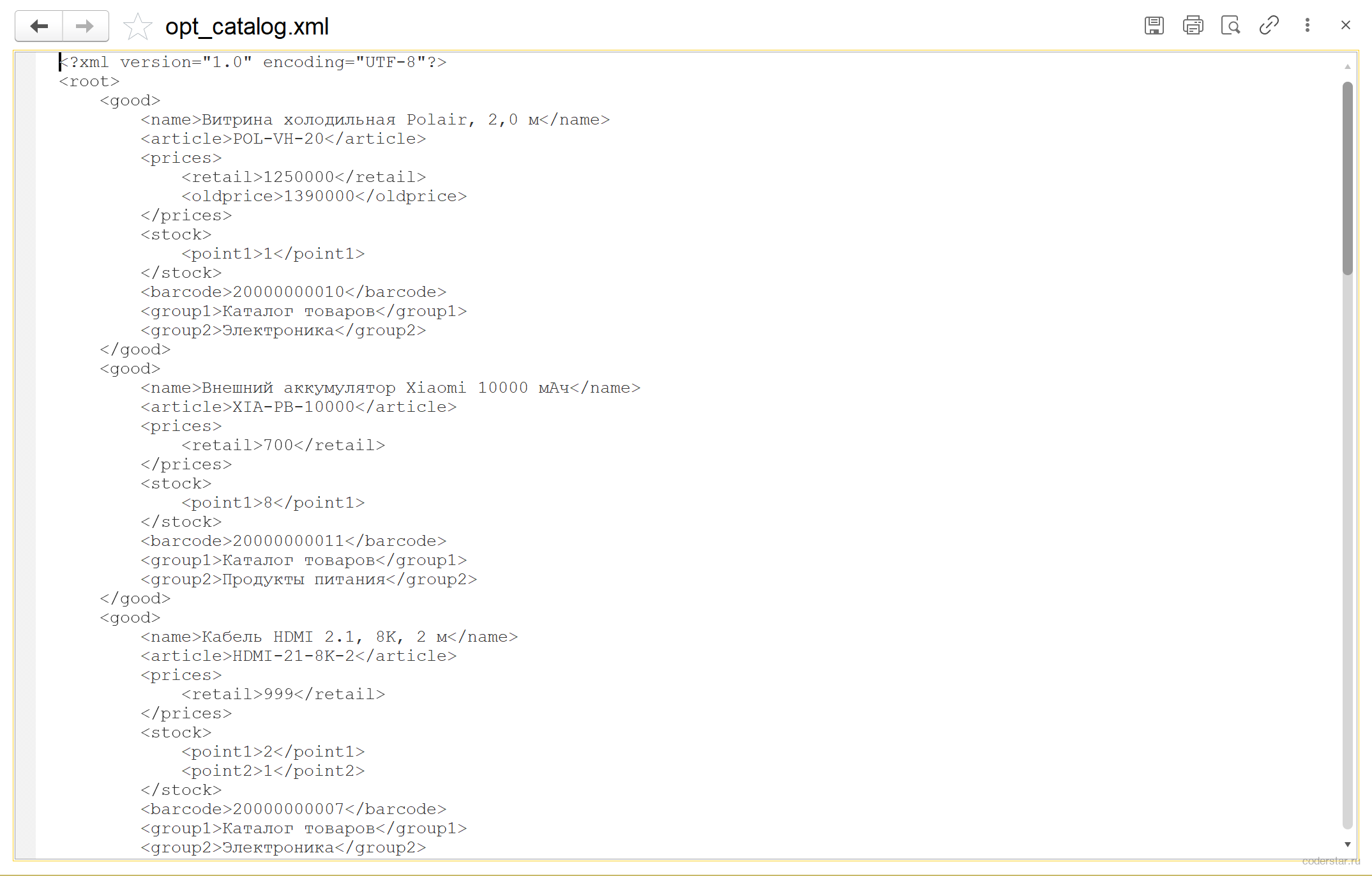
Task: Click the Xiaomi 10000 мАч name line
Action: (x=391, y=388)
